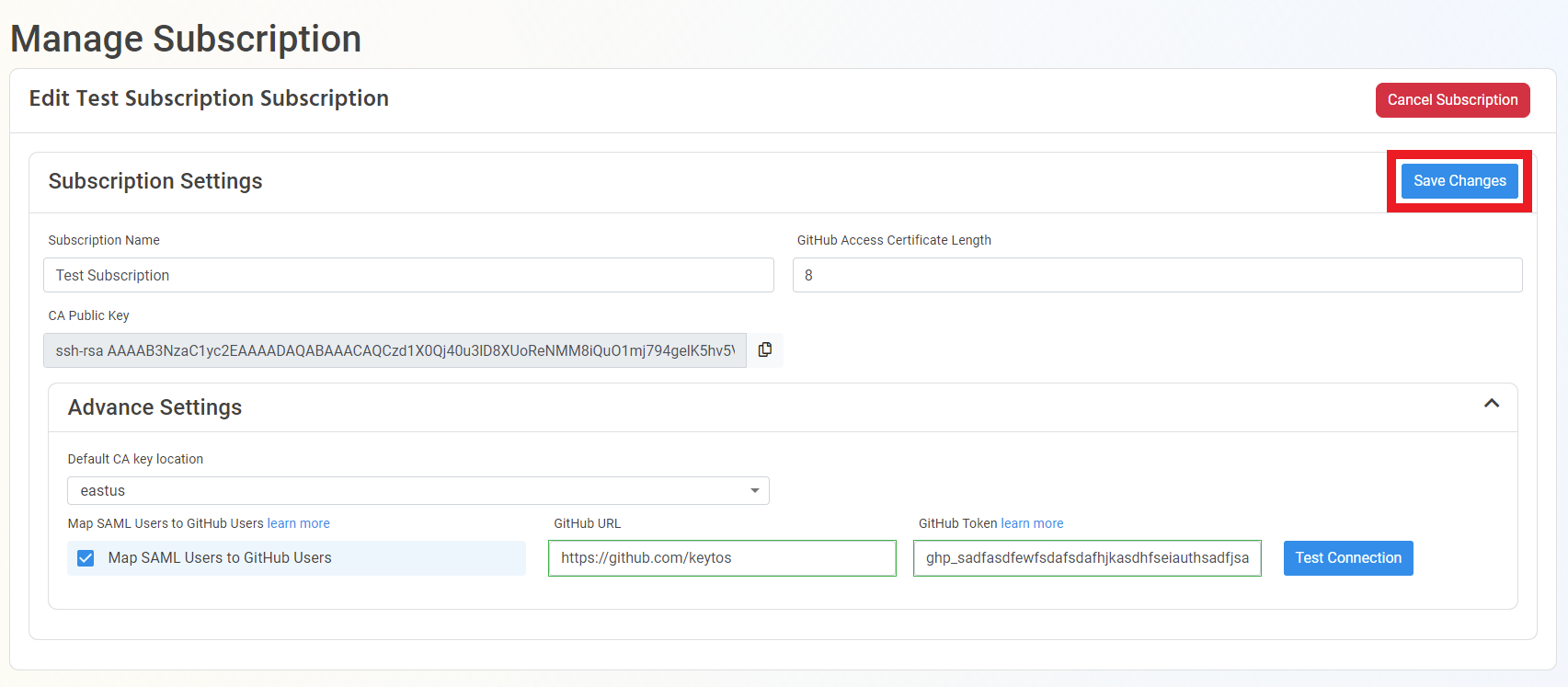Image resolution: width=1568 pixels, height=687 pixels.
Task: Click the GitHub URL label
Action: 587,523
